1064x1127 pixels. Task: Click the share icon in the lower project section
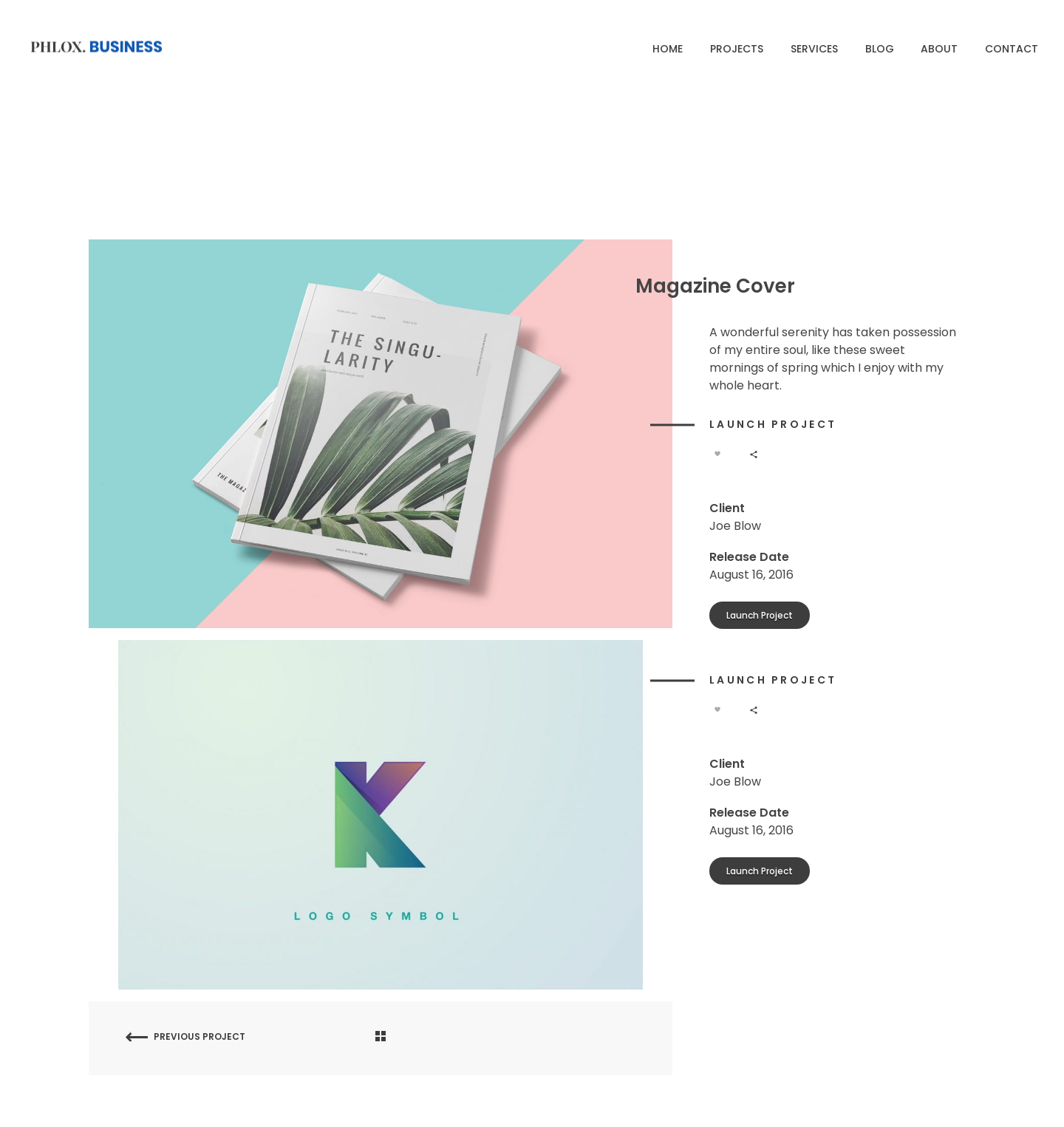(x=754, y=710)
